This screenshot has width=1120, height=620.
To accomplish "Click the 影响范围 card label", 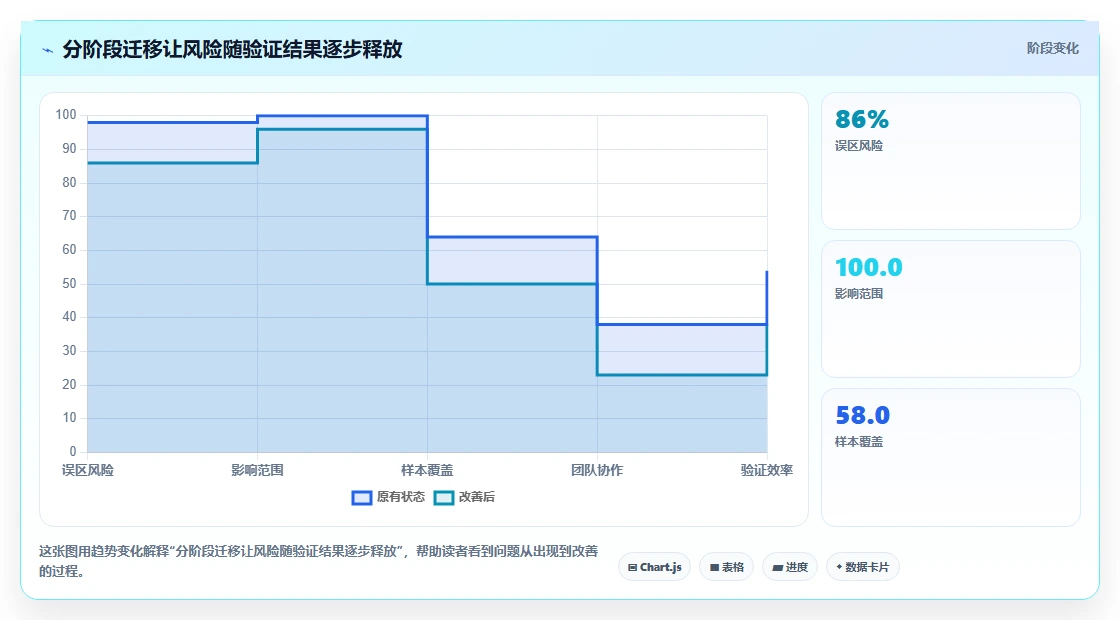I will click(859, 294).
